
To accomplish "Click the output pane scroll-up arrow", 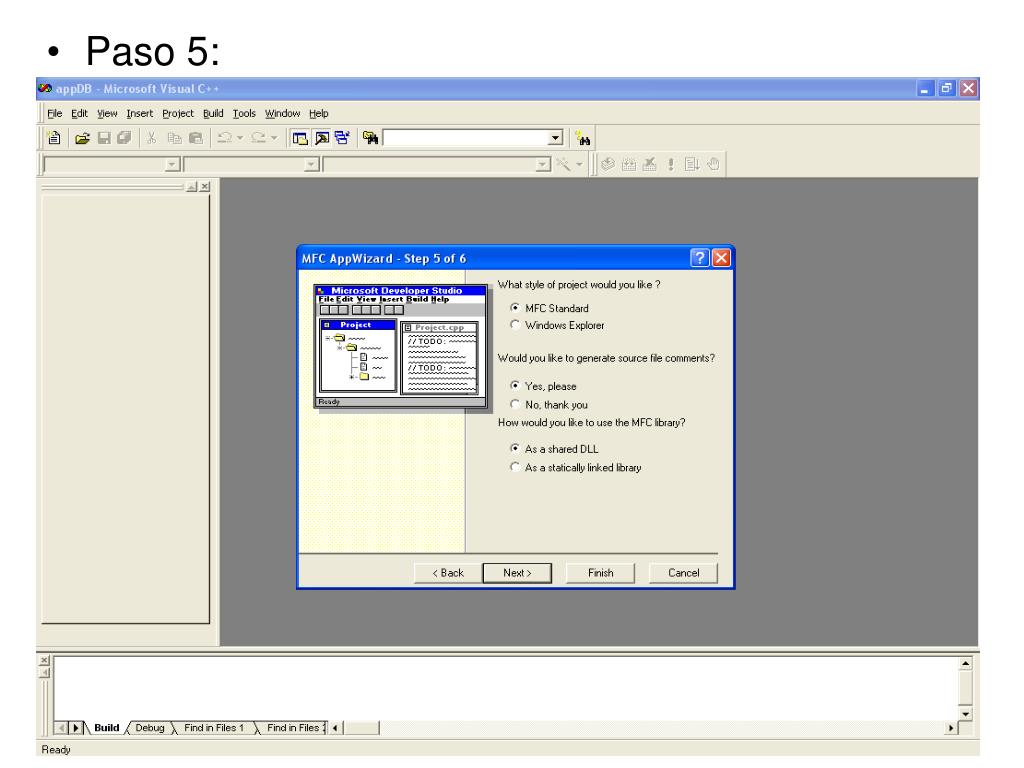I will coord(965,664).
